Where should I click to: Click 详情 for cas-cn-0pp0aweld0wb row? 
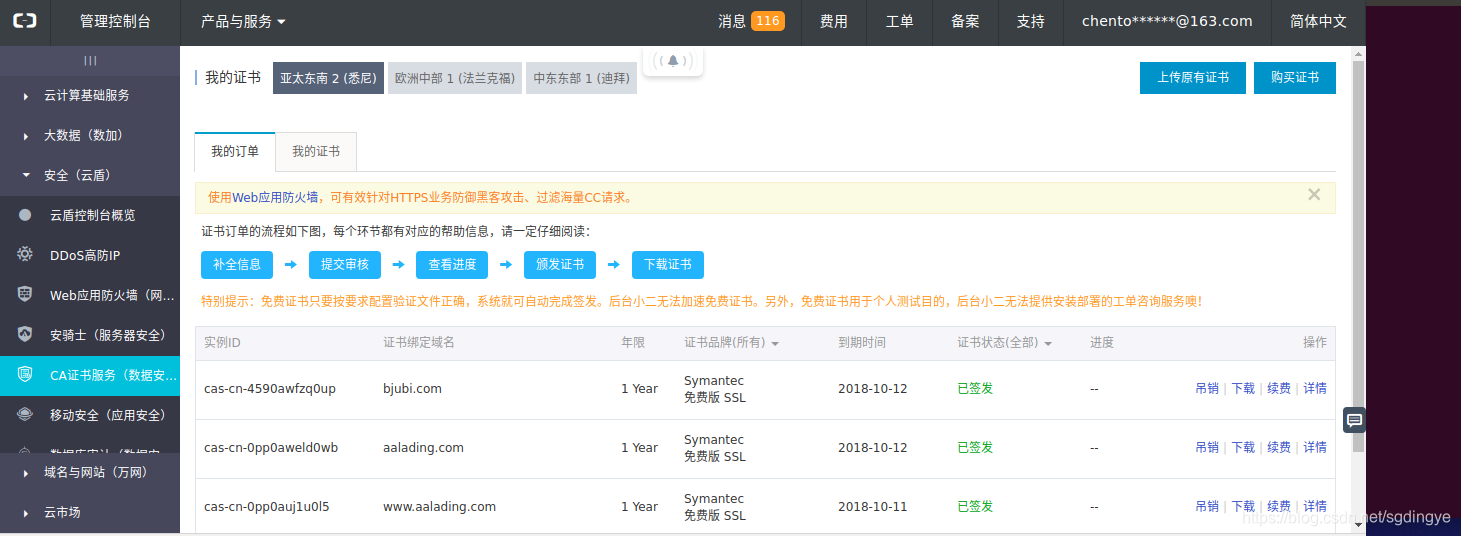[x=1315, y=447]
